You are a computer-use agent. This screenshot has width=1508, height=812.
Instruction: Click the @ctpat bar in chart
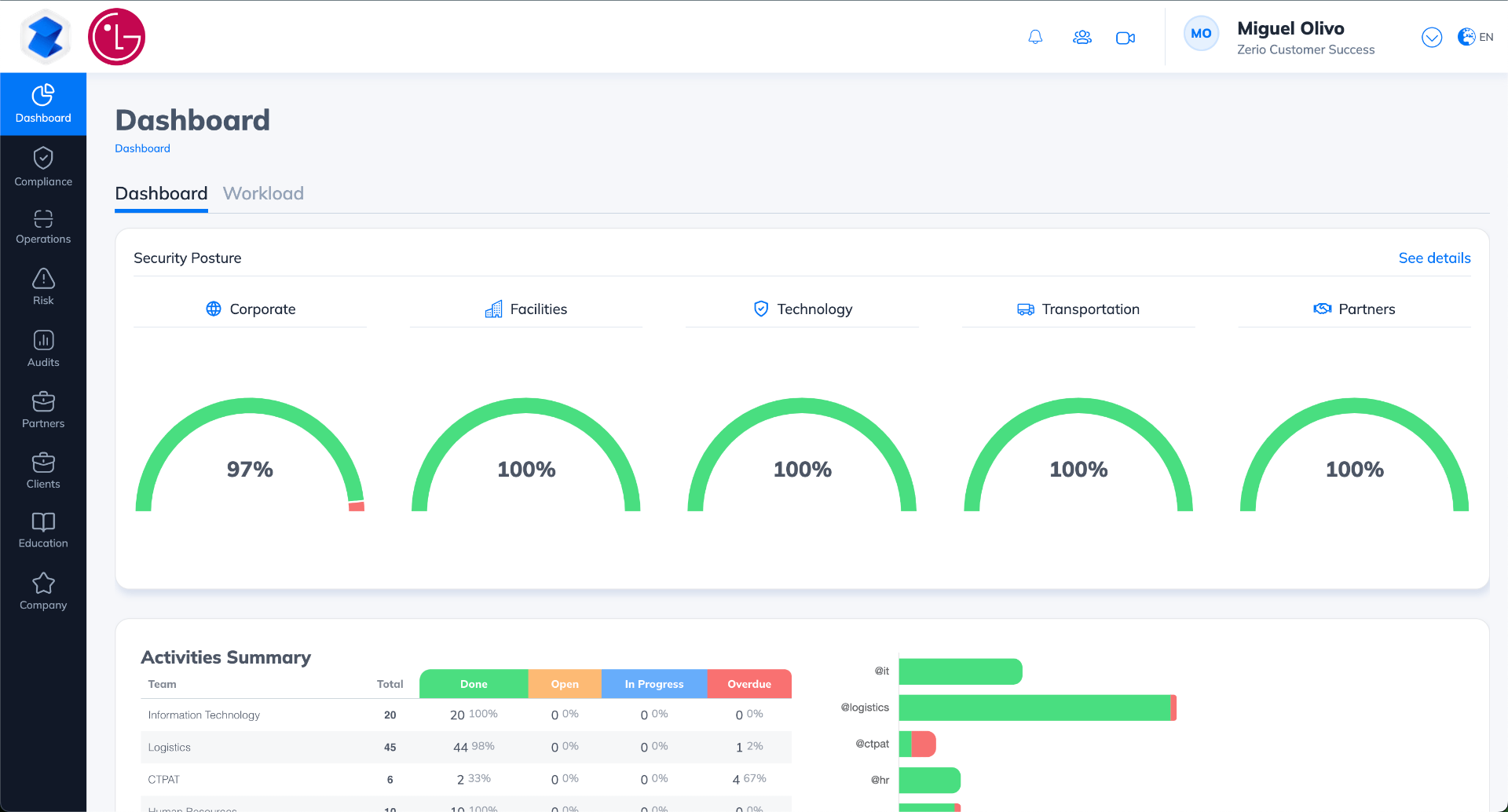point(917,744)
